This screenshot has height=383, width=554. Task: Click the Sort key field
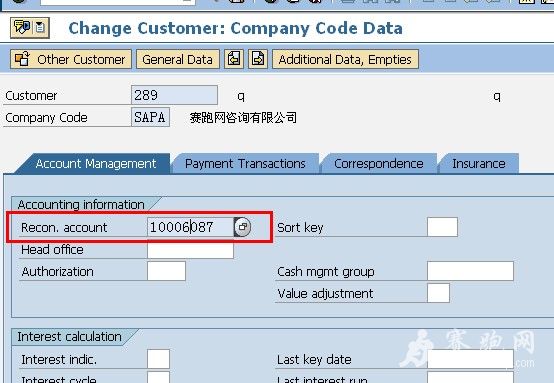(442, 227)
